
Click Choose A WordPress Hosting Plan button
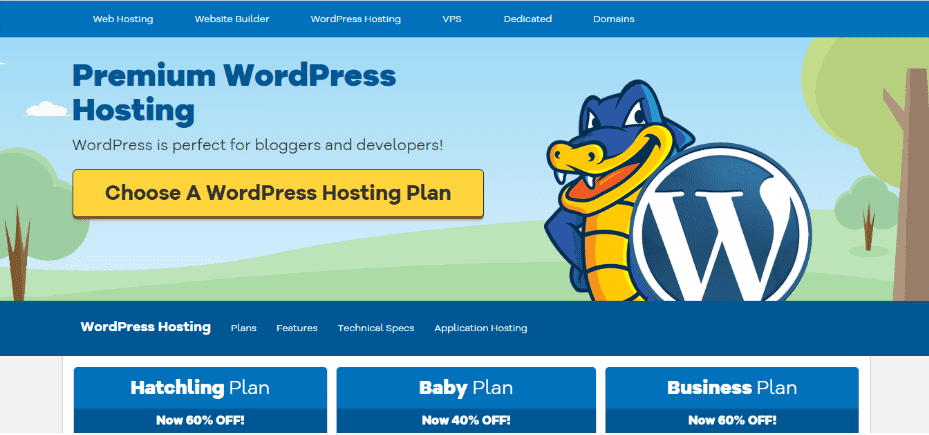[278, 193]
